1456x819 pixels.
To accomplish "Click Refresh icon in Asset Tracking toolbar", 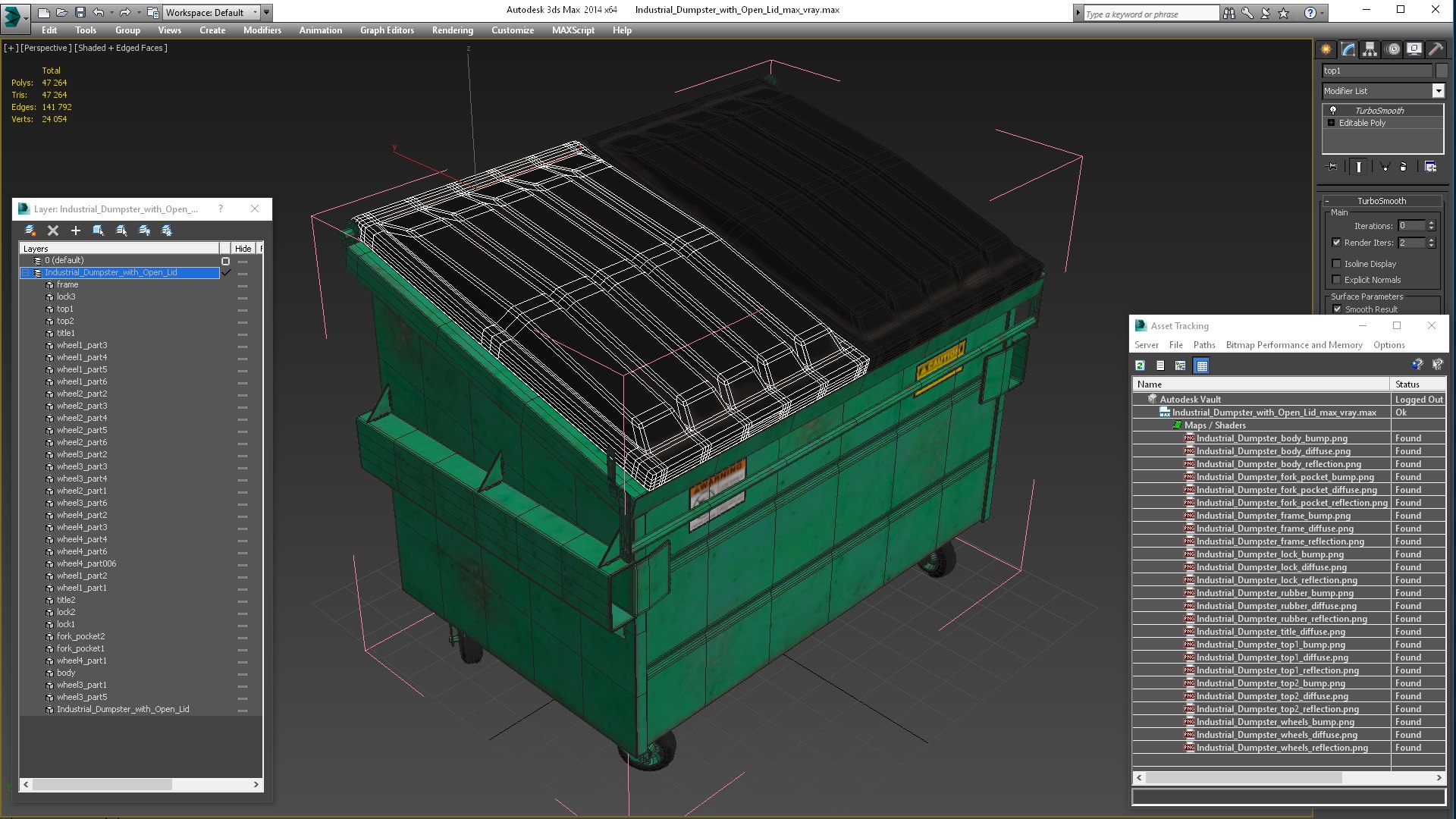I will pyautogui.click(x=1140, y=366).
